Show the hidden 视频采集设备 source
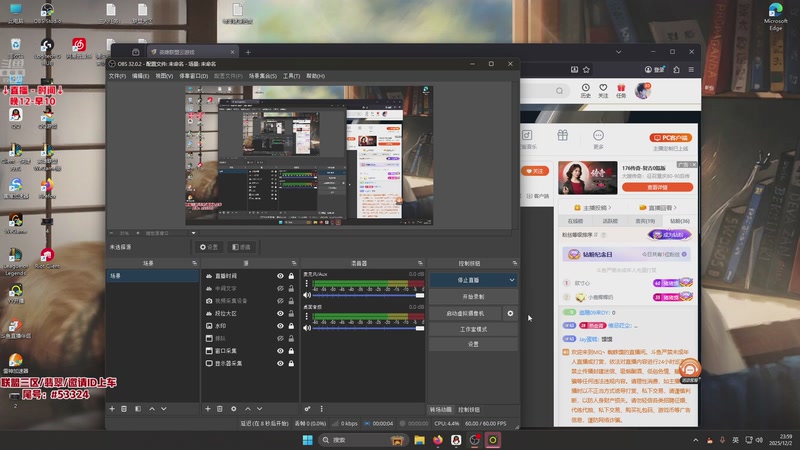800x450 pixels. [280, 301]
